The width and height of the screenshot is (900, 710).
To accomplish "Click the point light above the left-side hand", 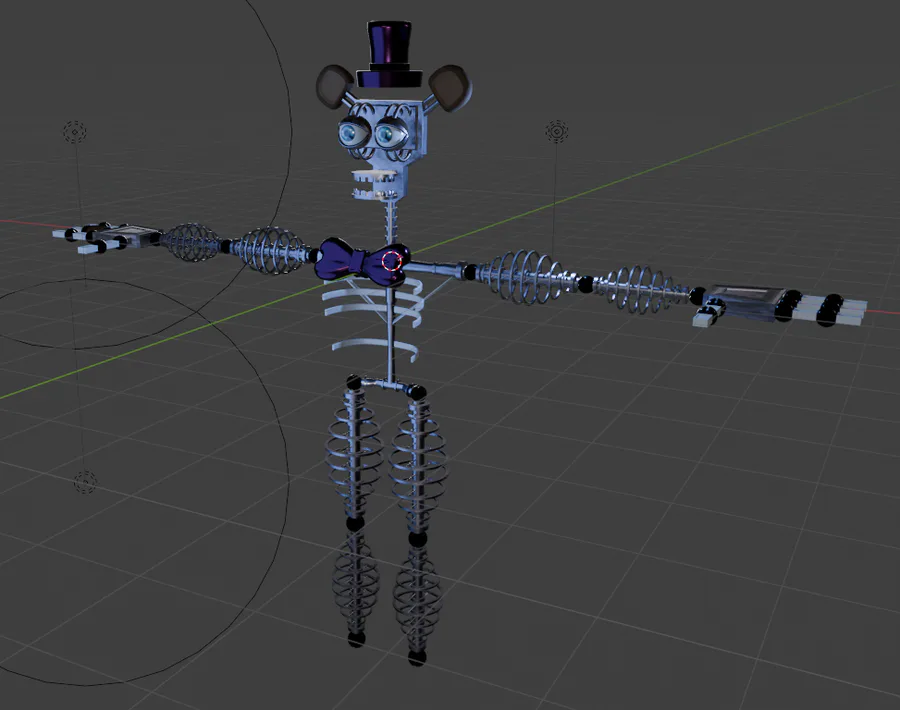I will (75, 132).
